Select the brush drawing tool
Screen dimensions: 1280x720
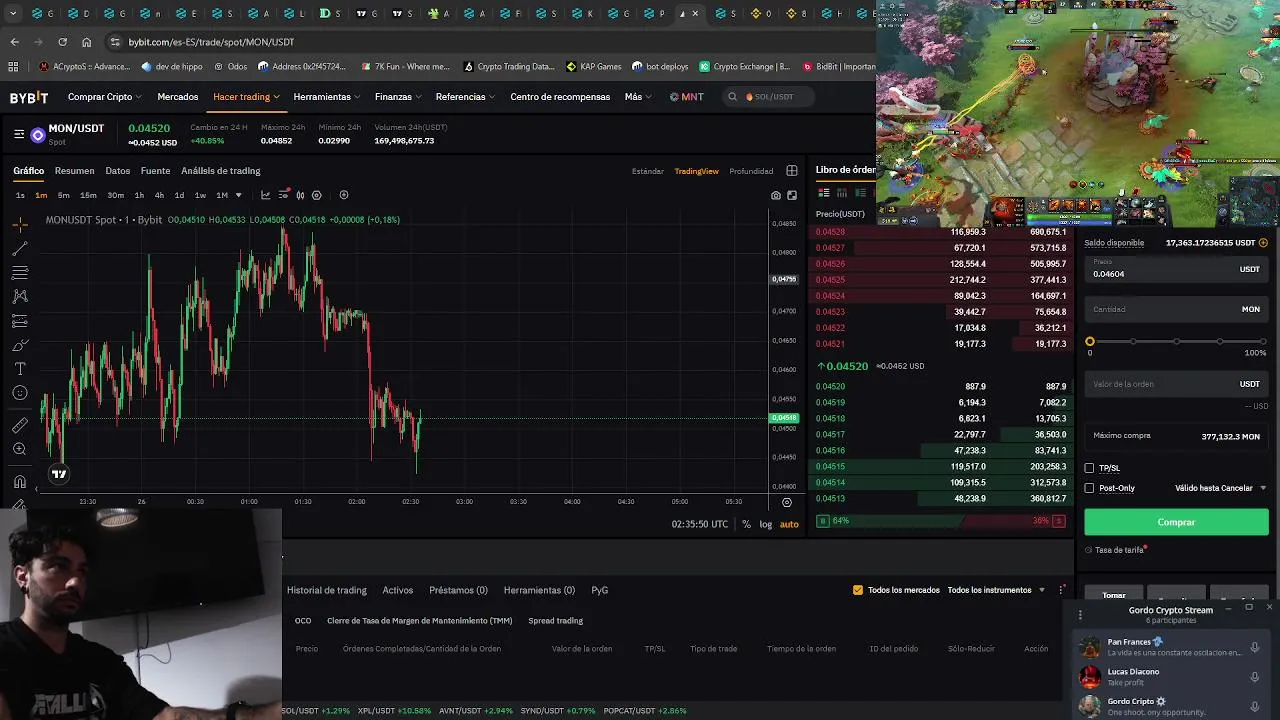click(x=20, y=345)
